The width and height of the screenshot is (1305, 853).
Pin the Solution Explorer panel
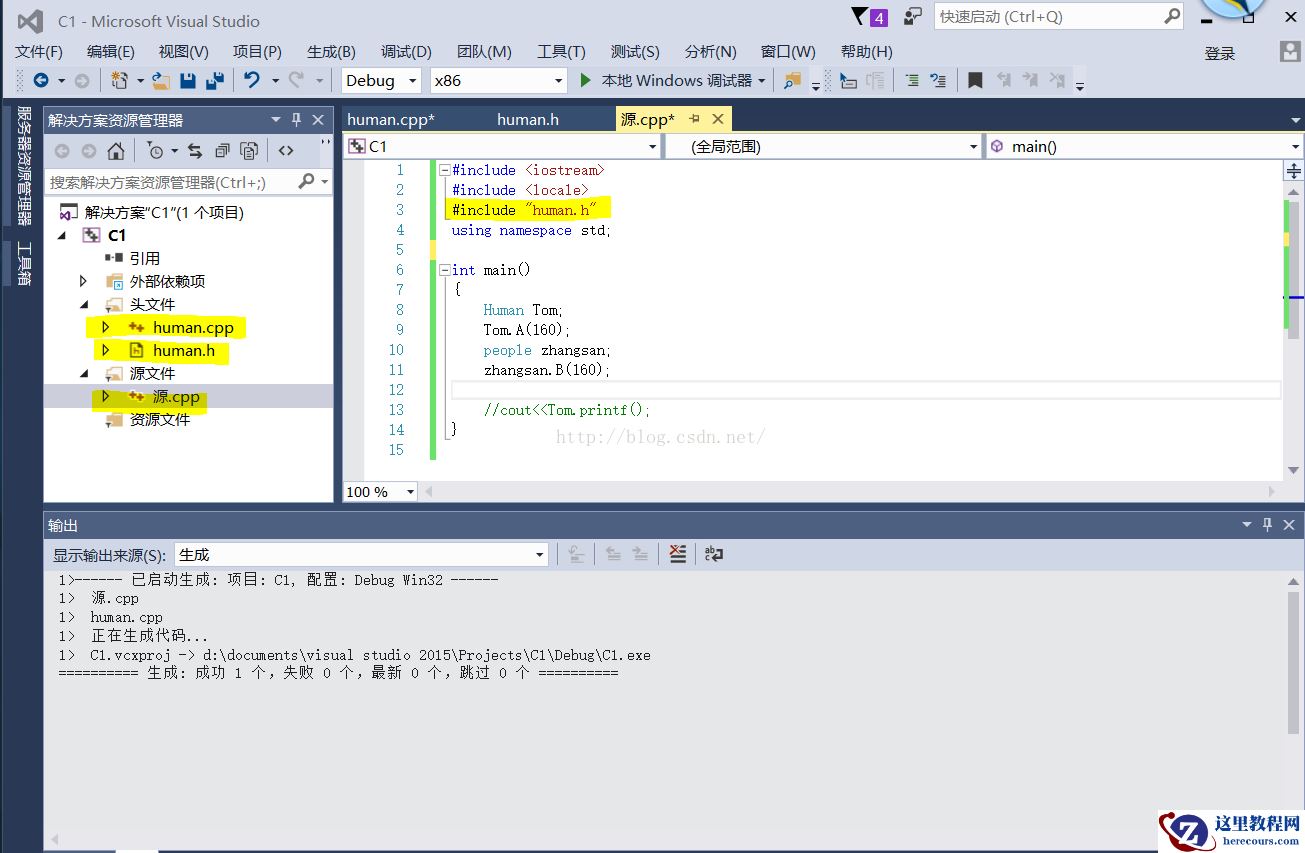pyautogui.click(x=296, y=119)
